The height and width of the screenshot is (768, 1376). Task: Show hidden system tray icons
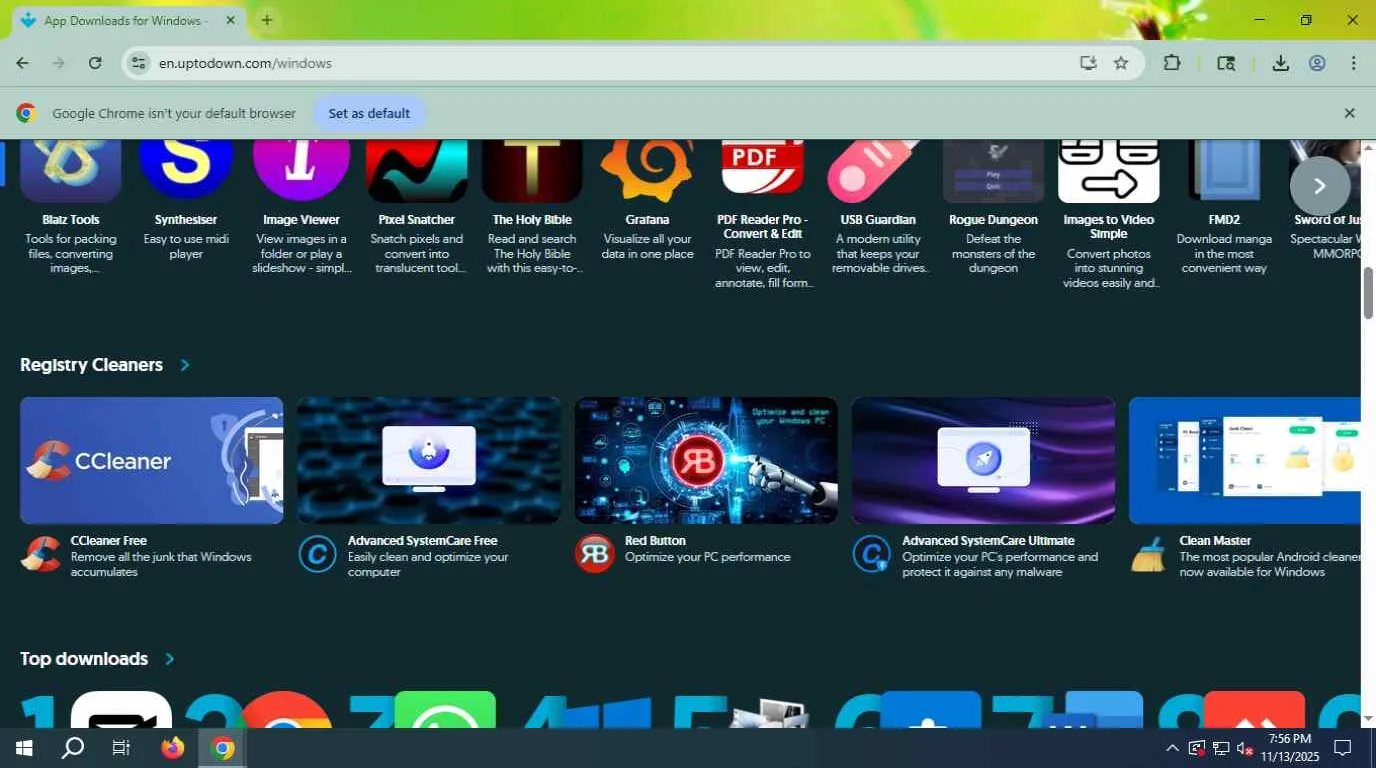pyautogui.click(x=1172, y=748)
